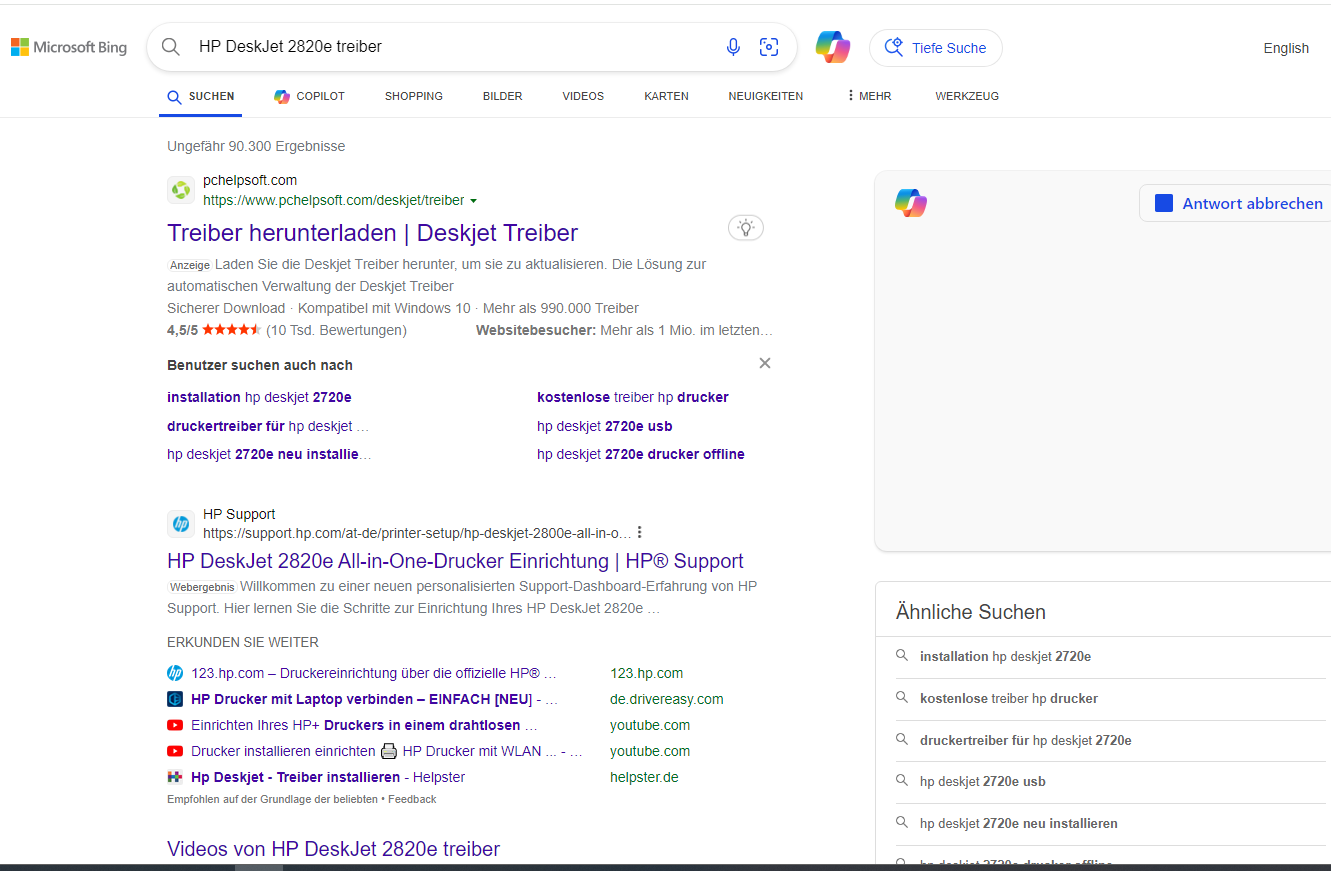Switch language to English
The image size is (1331, 871).
coord(1286,48)
